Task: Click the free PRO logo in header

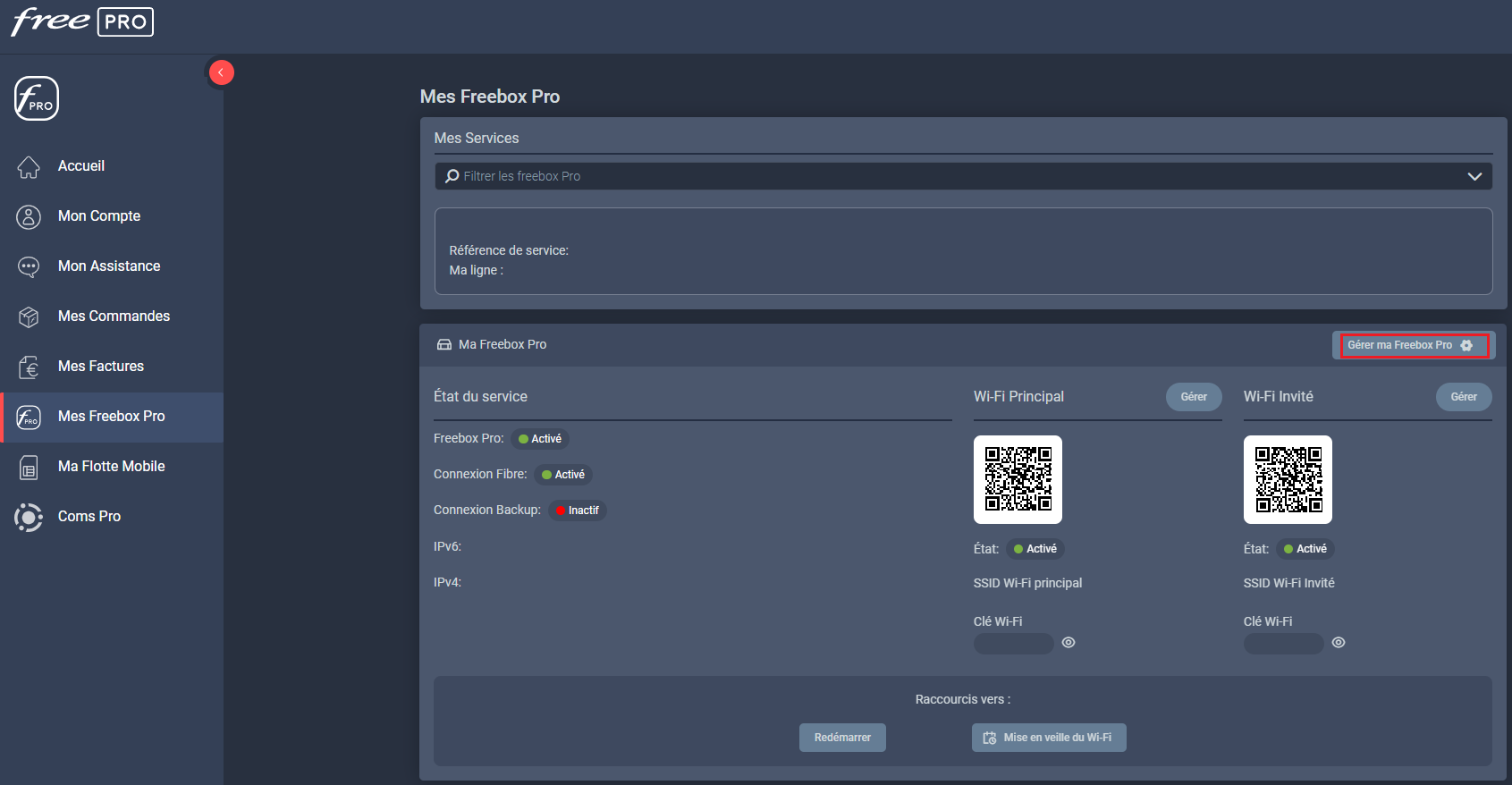Action: point(82,21)
